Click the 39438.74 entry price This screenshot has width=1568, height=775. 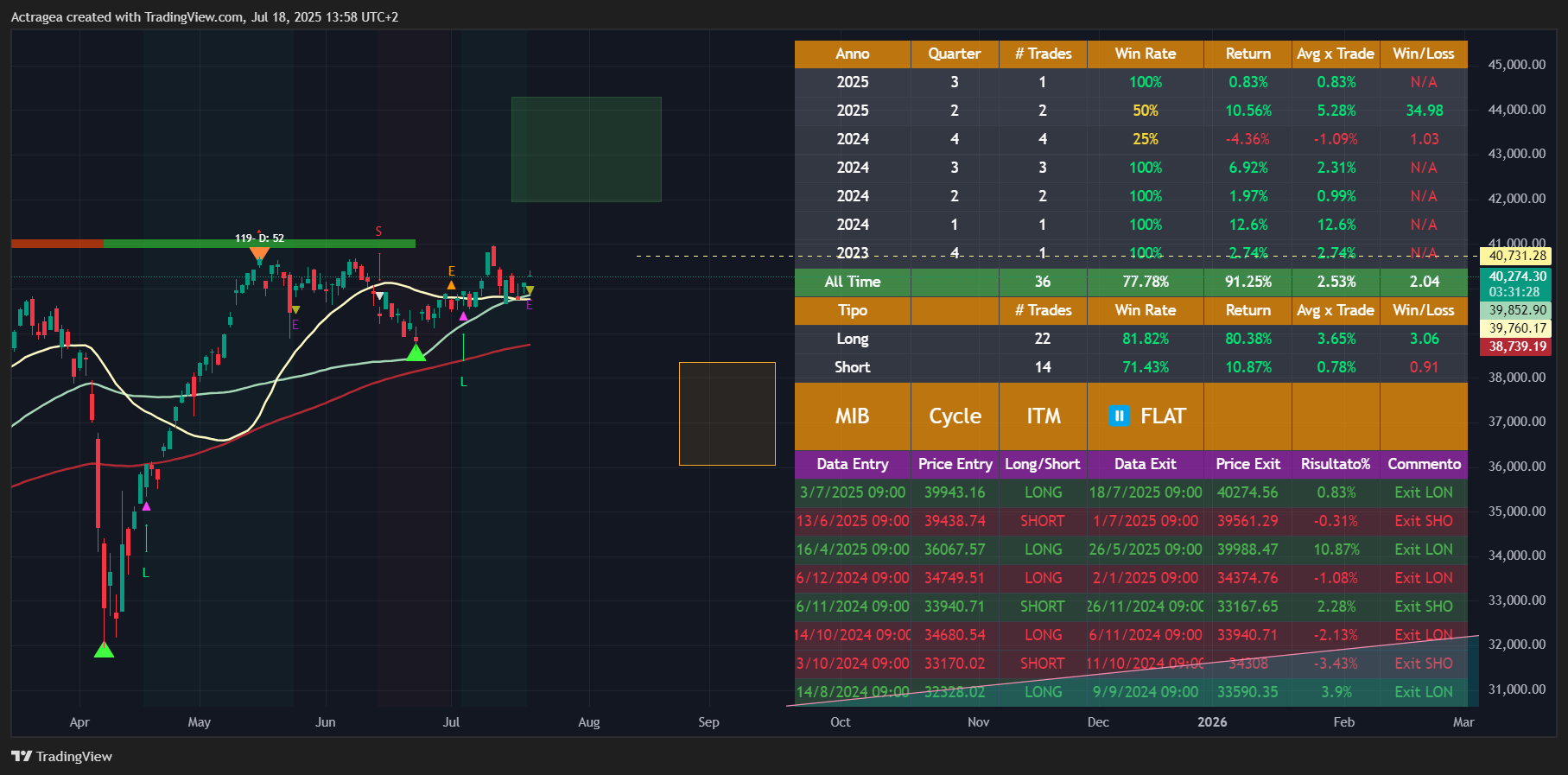[955, 521]
